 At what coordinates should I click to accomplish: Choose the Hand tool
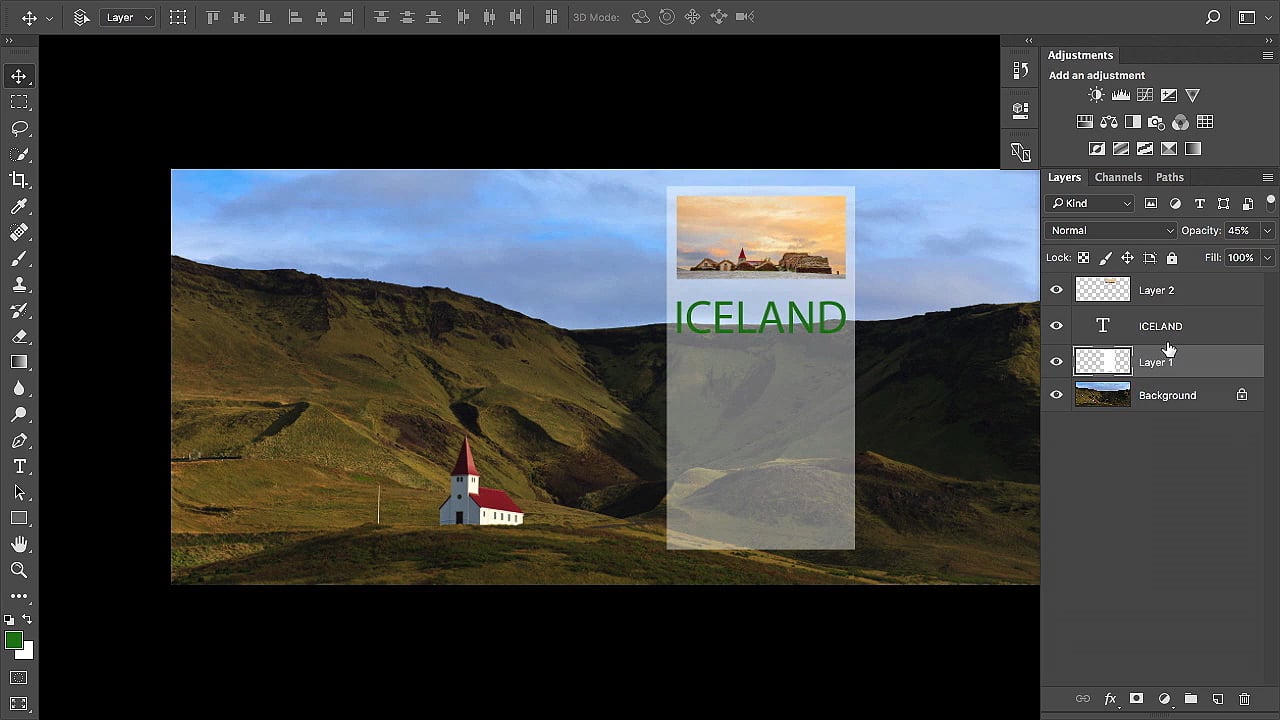[x=19, y=544]
